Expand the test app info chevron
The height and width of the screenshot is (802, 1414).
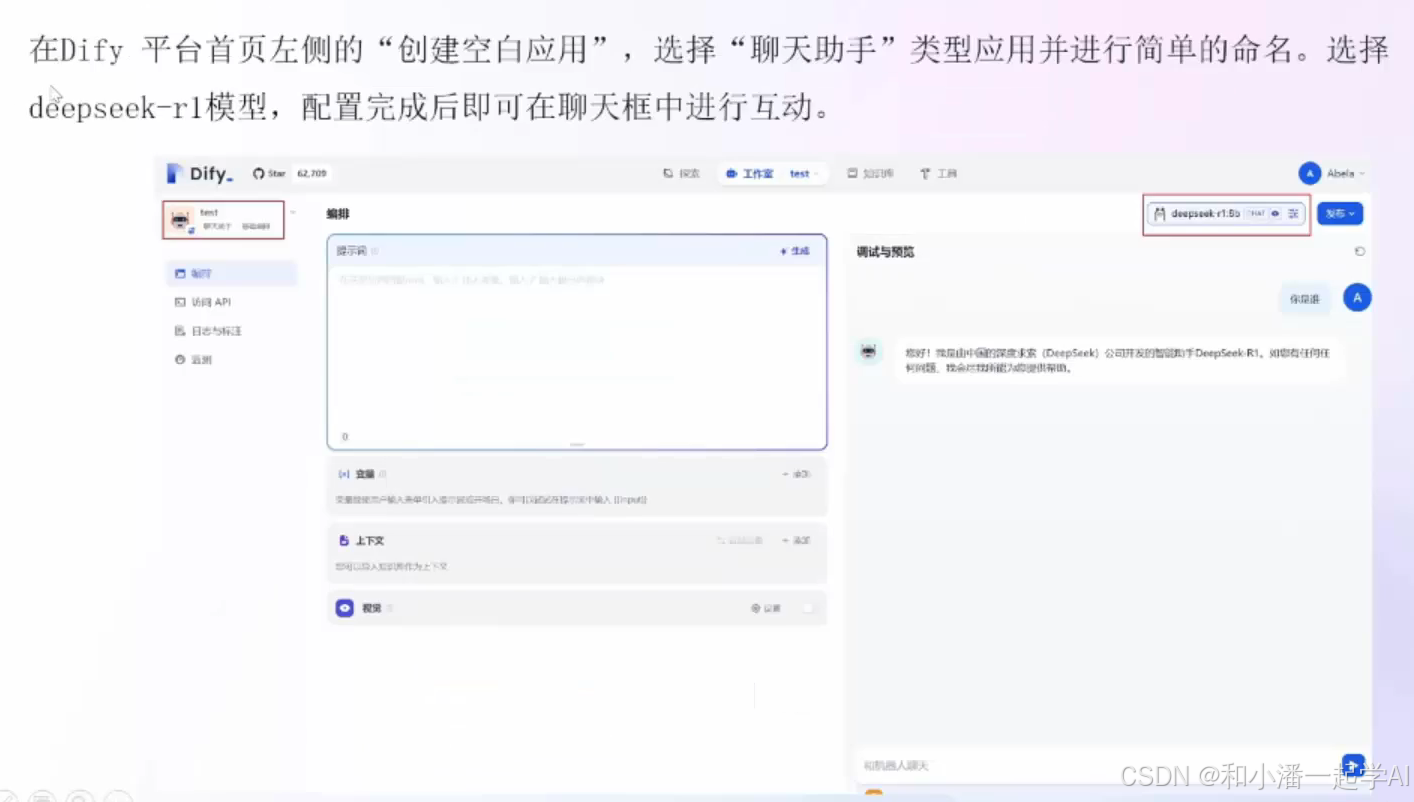point(293,213)
